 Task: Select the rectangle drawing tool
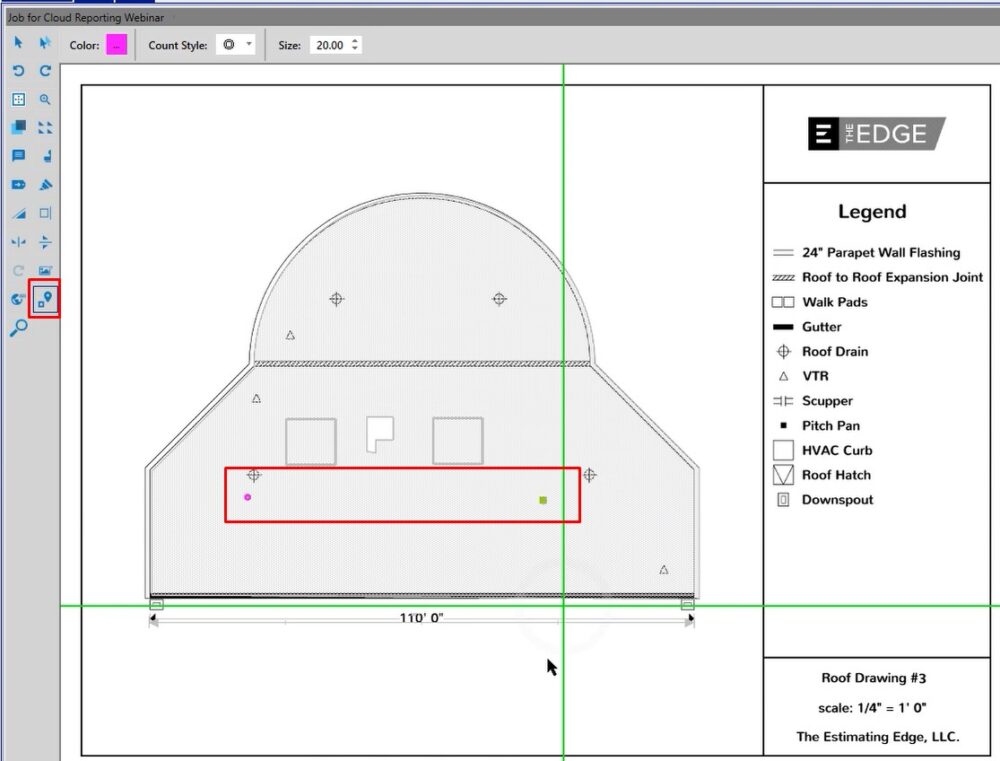(44, 213)
